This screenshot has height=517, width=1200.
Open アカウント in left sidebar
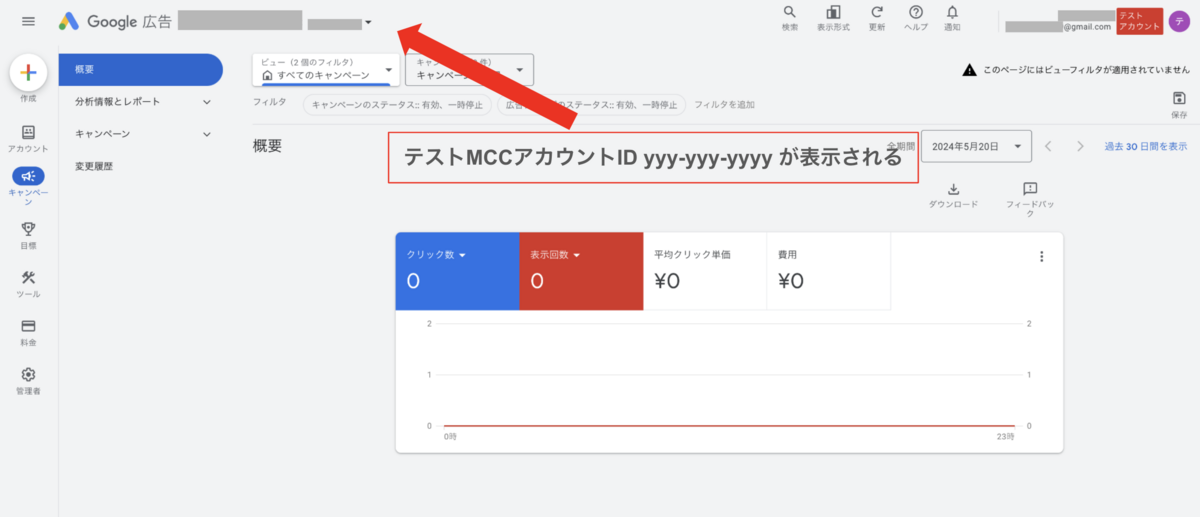point(28,138)
